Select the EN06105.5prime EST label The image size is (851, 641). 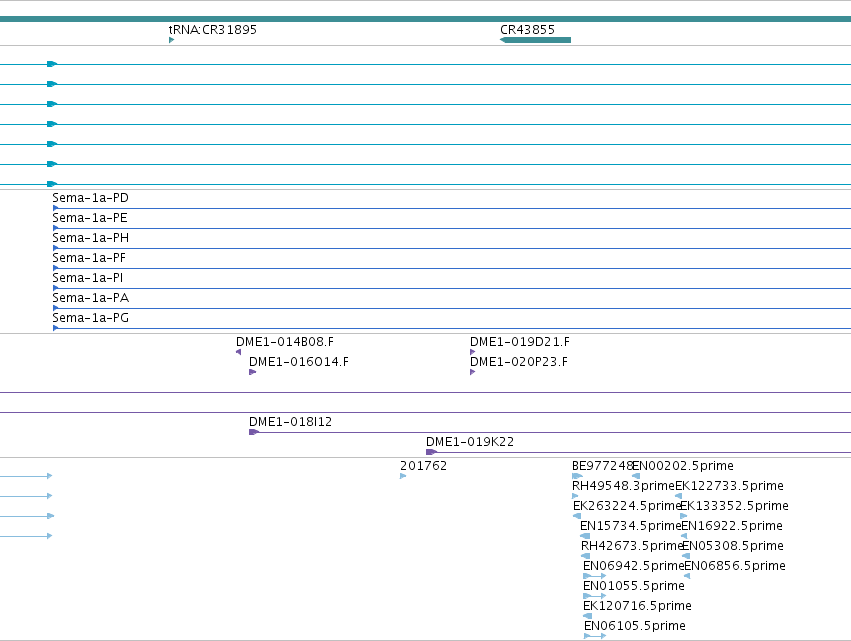[635, 626]
